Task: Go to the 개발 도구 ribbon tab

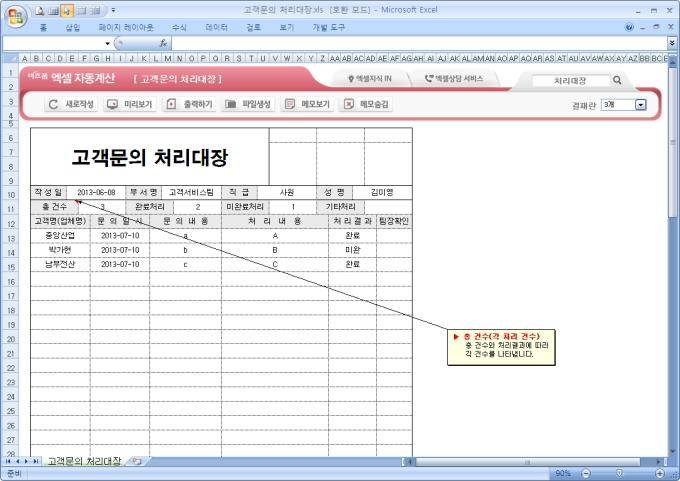Action: (328, 27)
